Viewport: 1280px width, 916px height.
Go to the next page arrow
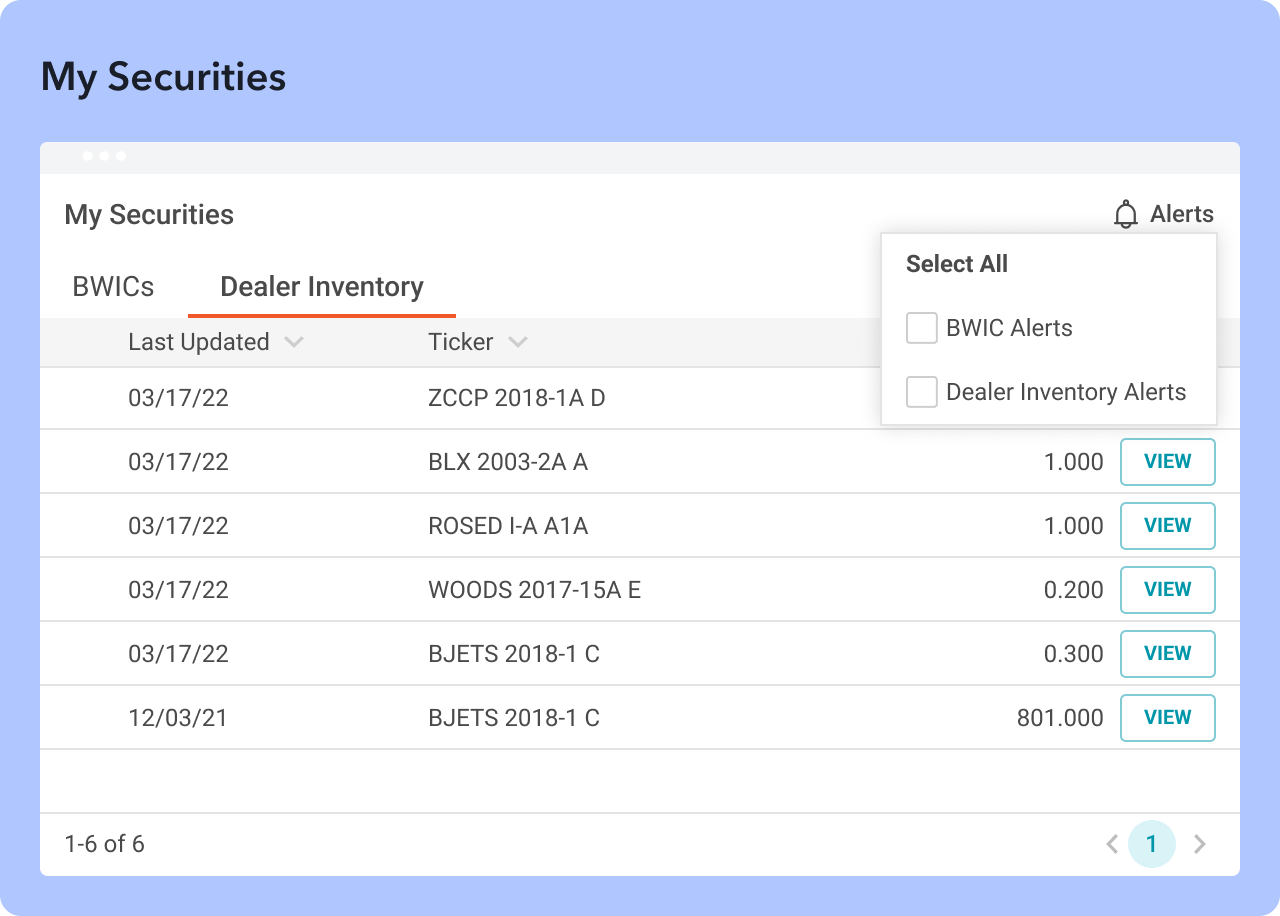(x=1200, y=844)
